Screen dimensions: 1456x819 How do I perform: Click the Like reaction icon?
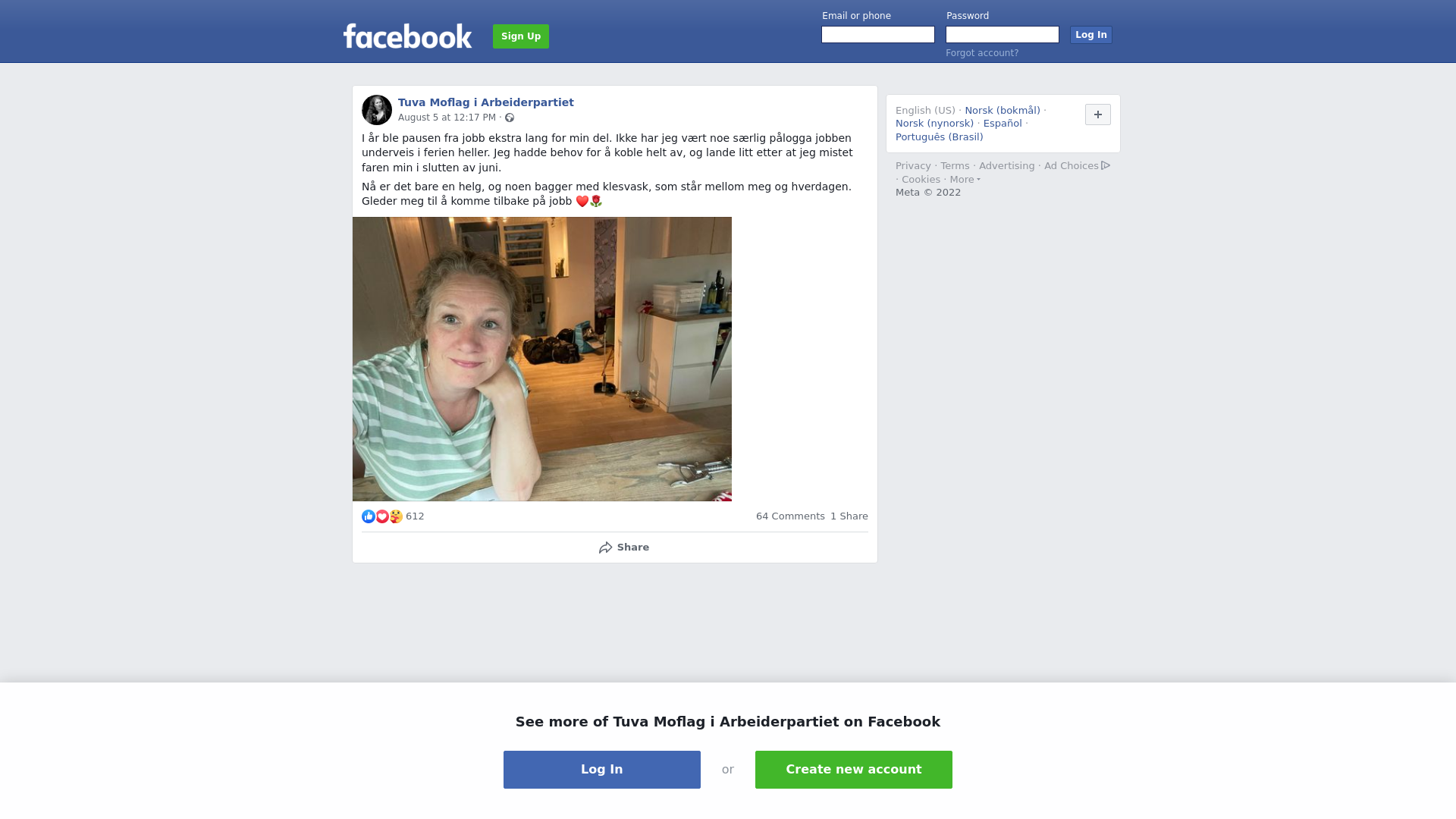[369, 516]
